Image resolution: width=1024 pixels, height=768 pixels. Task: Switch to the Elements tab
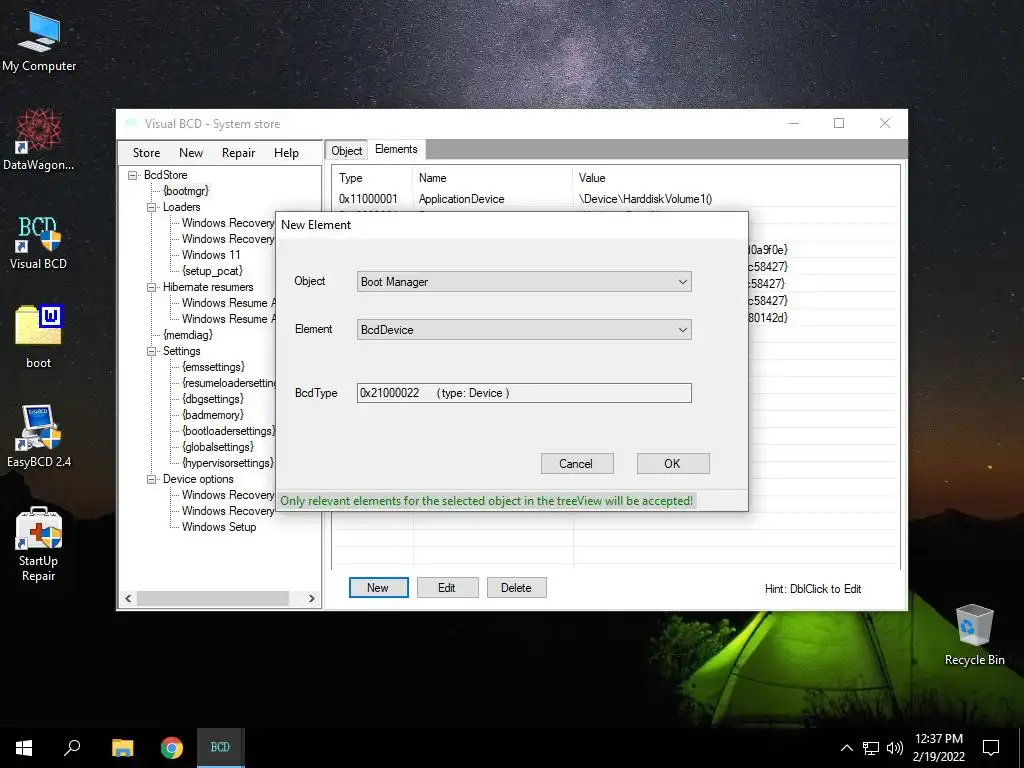tap(396, 150)
